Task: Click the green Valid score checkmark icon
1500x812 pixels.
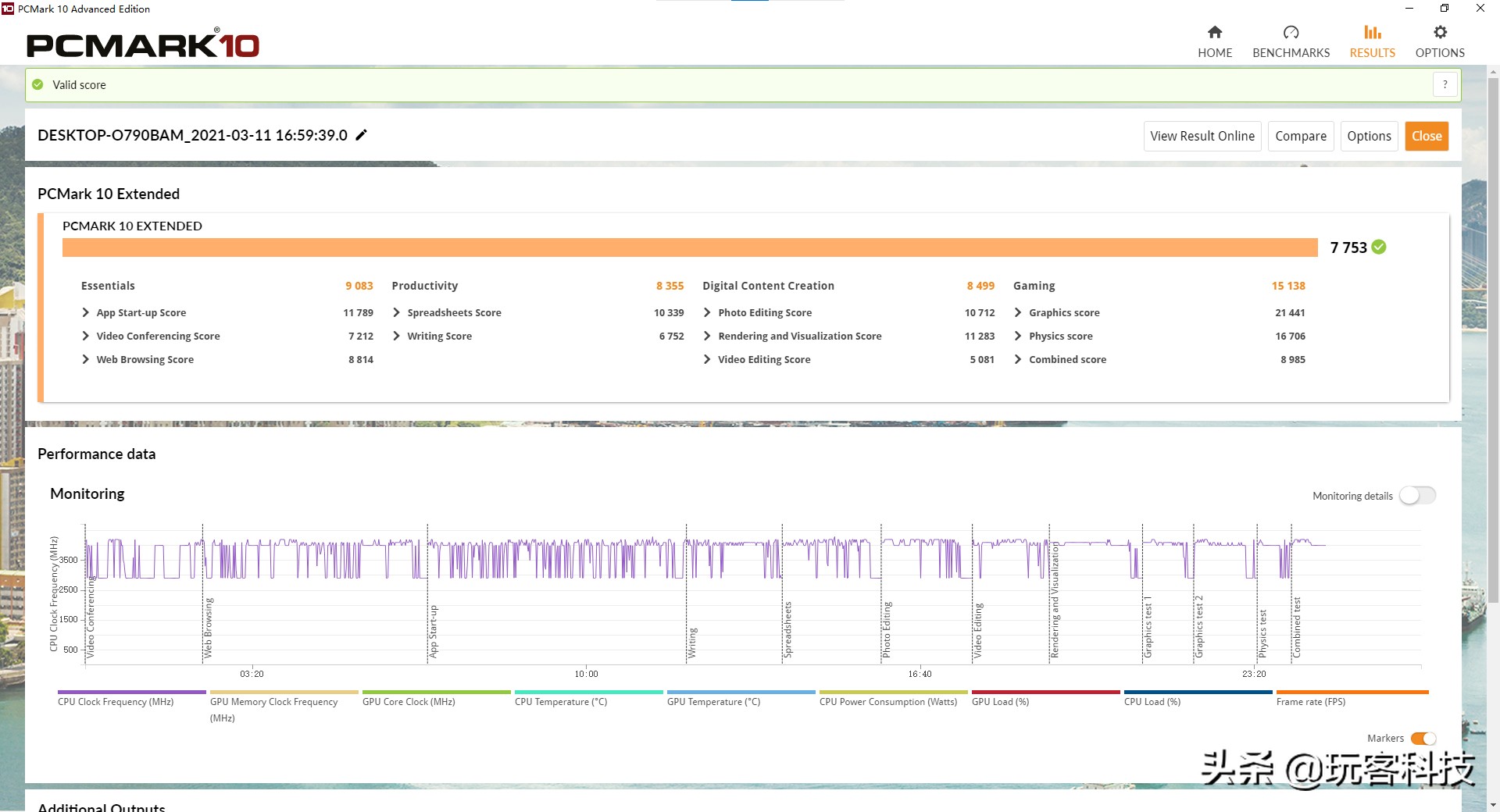Action: 37,84
